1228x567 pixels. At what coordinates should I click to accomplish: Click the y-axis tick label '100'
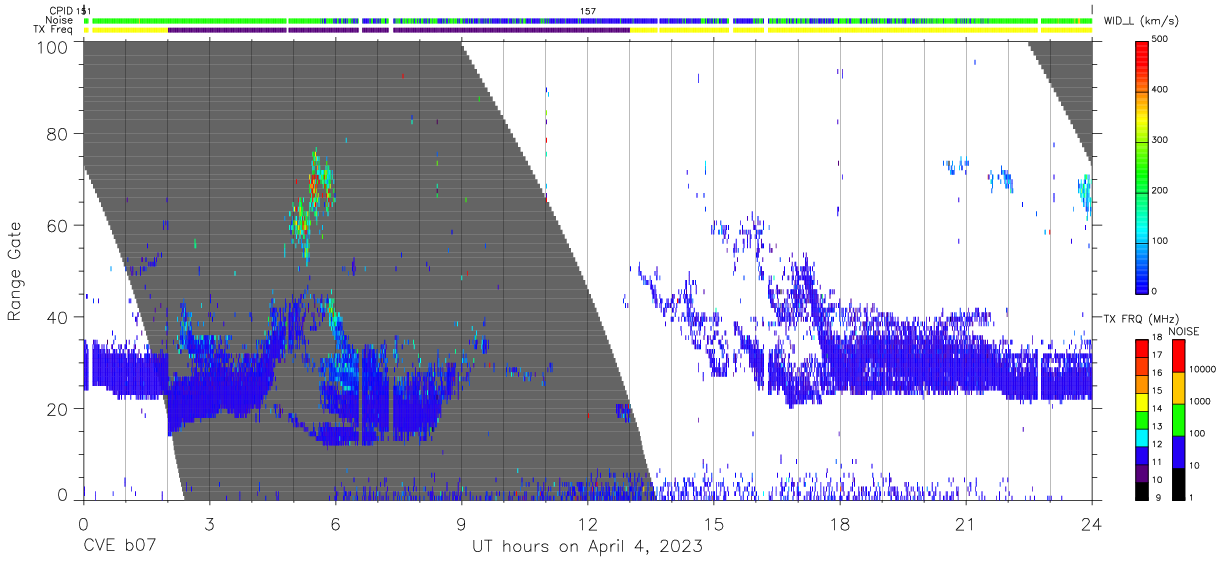click(x=53, y=47)
